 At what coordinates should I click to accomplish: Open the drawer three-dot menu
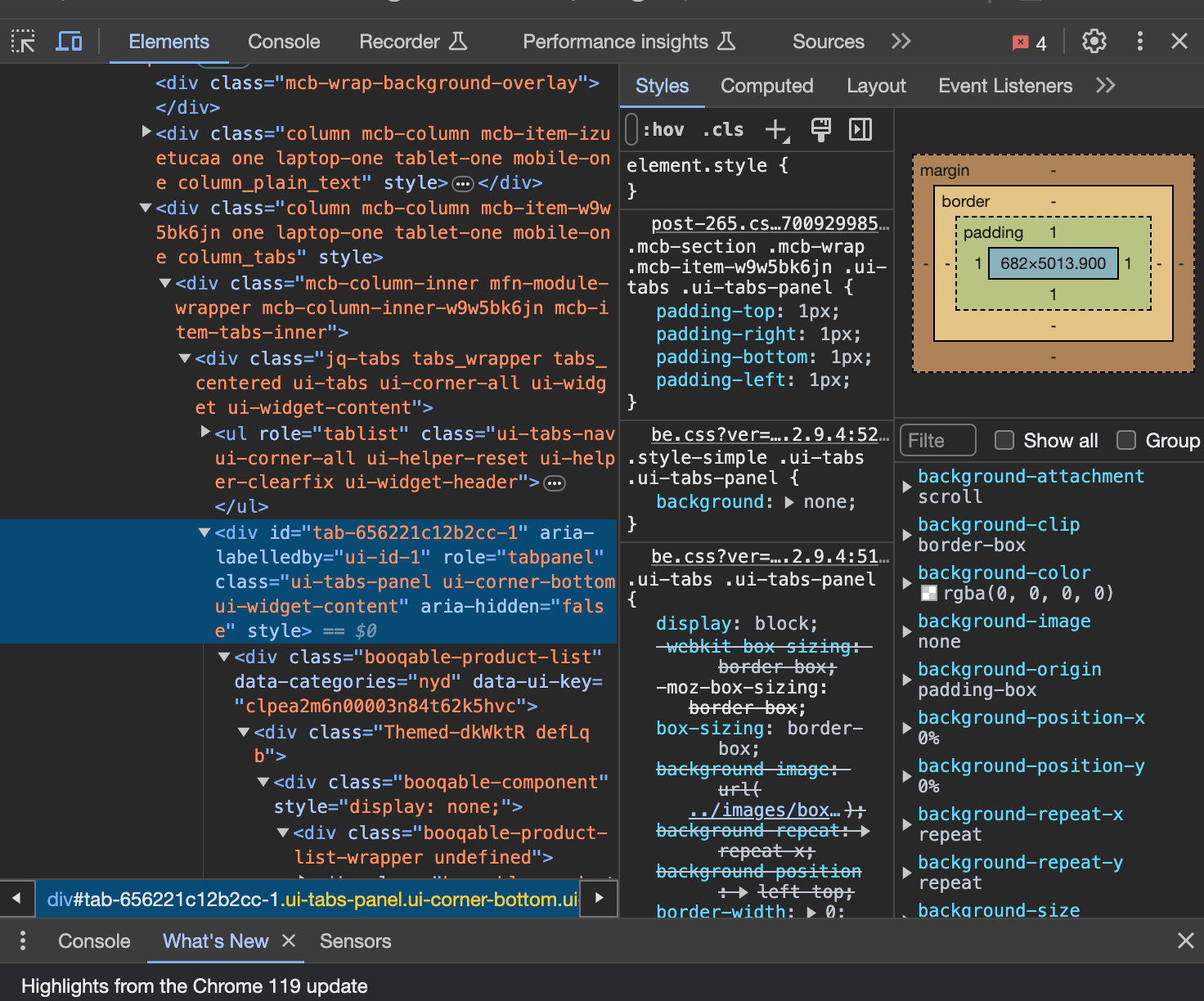(x=23, y=941)
